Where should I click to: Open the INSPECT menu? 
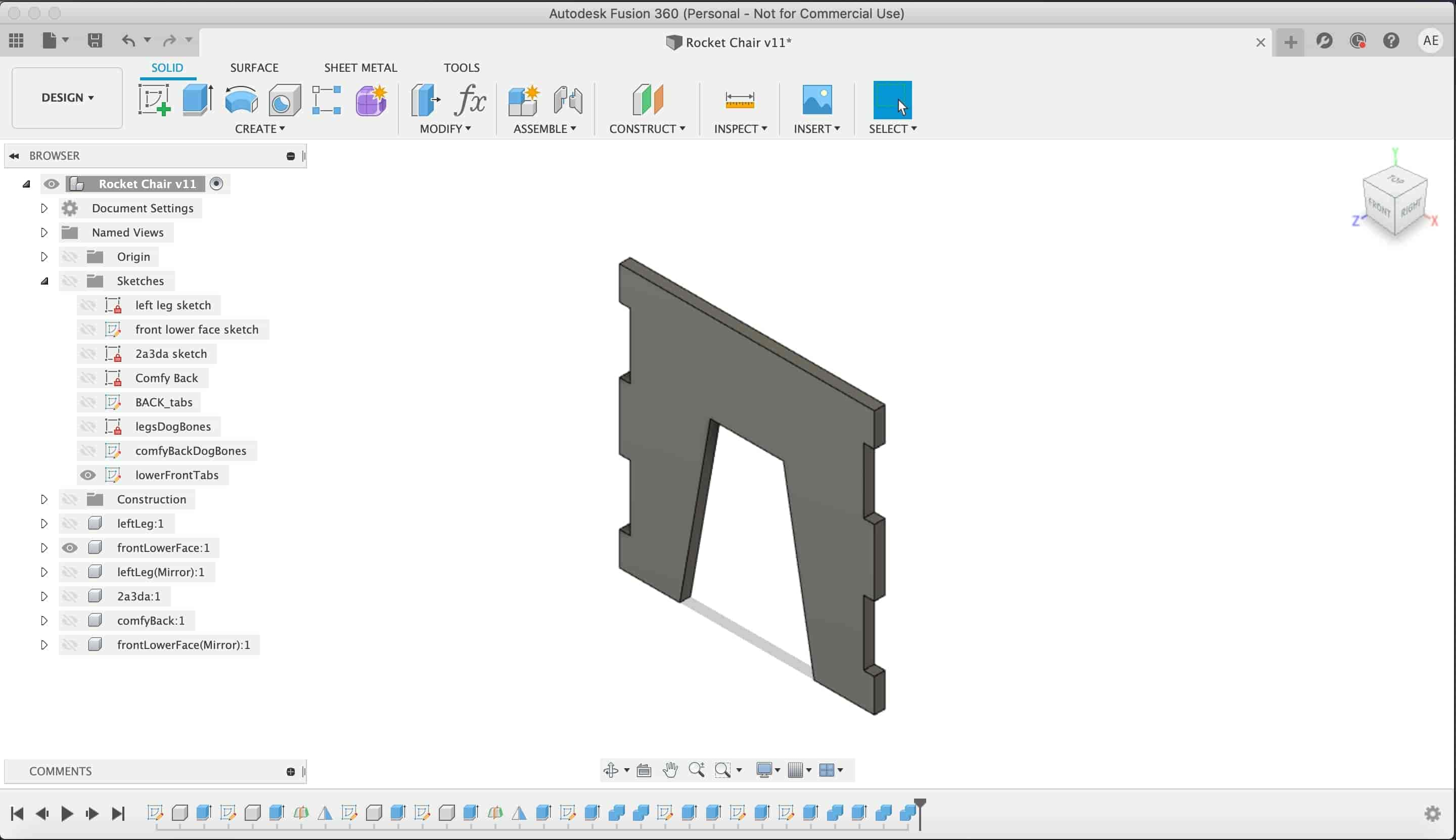741,129
